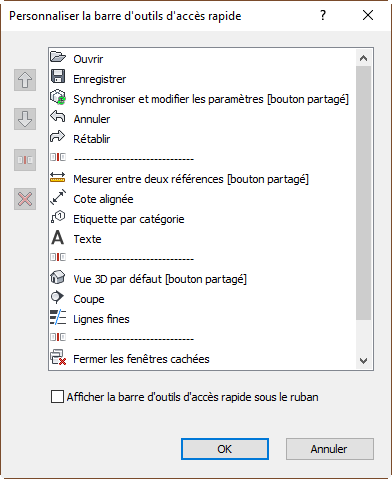Click the Synchroniser et modifier les paramètres icon
Screen dimensions: 392x479
pos(58,97)
